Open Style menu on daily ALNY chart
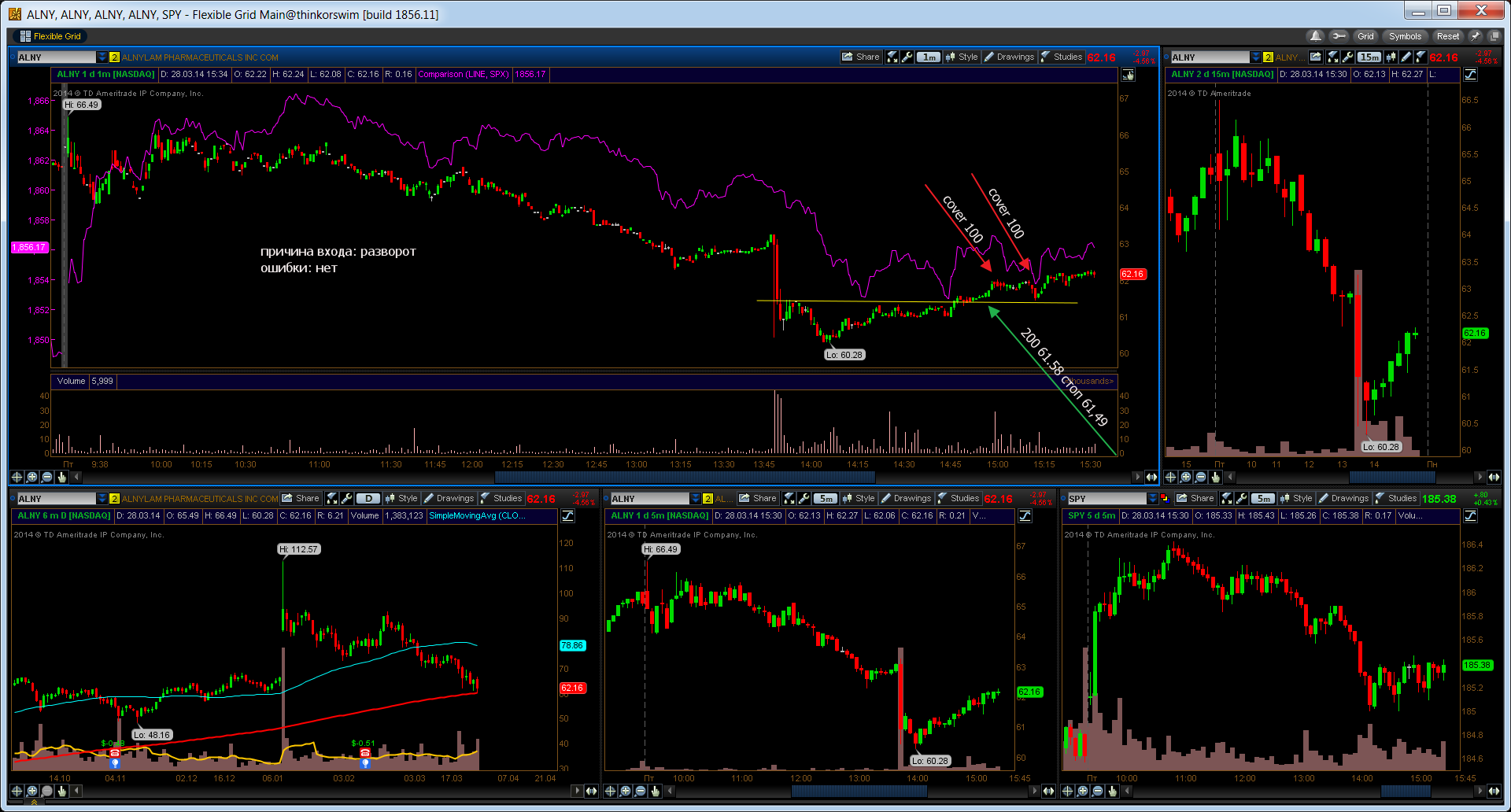Screen dimensions: 1511x812 (x=401, y=498)
